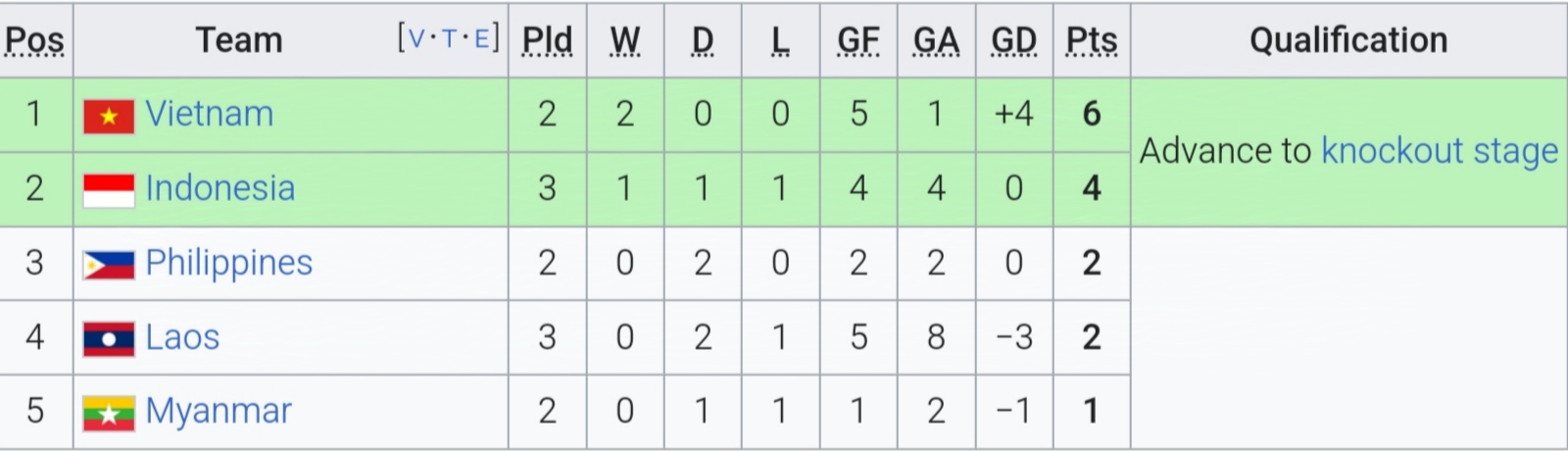Click the GF column header abbreviation
The height and width of the screenshot is (452, 1568).
857,40
